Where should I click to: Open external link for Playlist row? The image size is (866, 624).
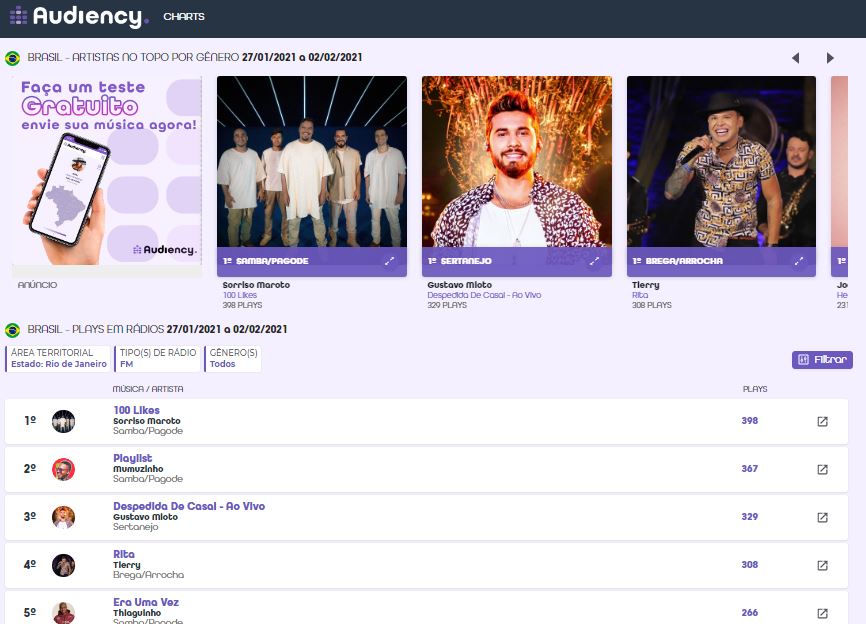[822, 469]
